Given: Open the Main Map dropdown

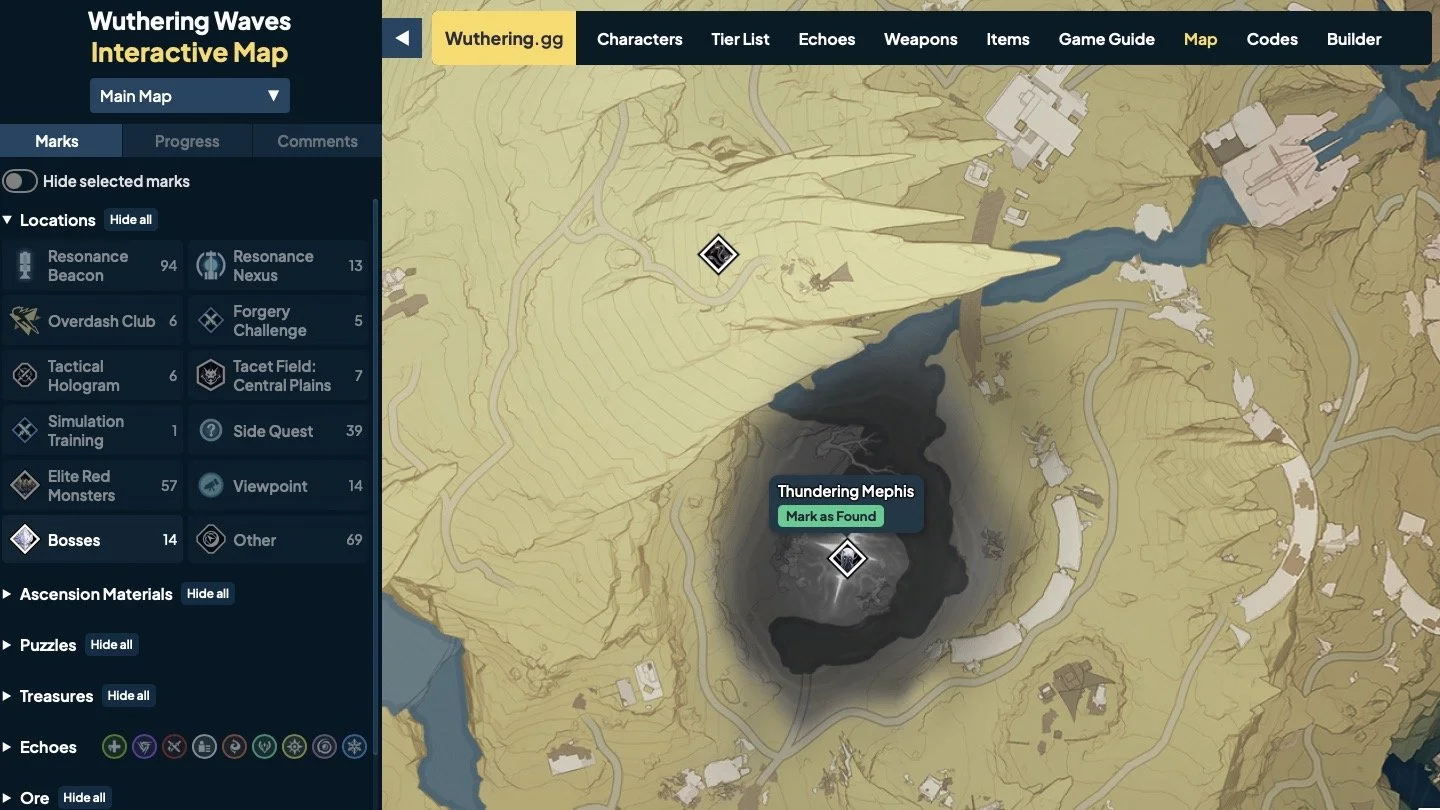Looking at the screenshot, I should pos(190,96).
